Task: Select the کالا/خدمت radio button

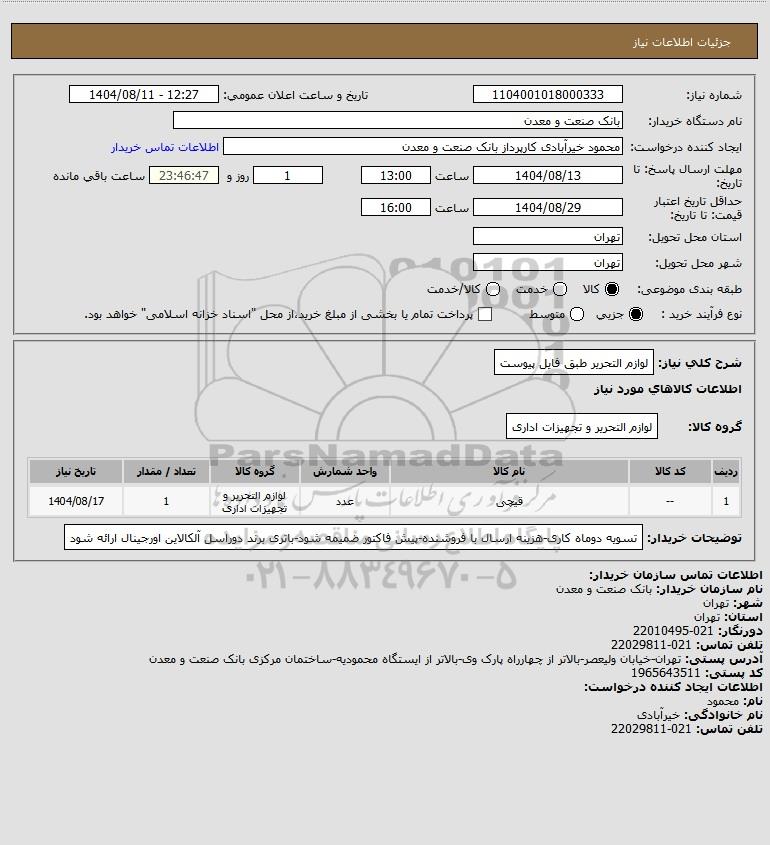Action: point(492,289)
